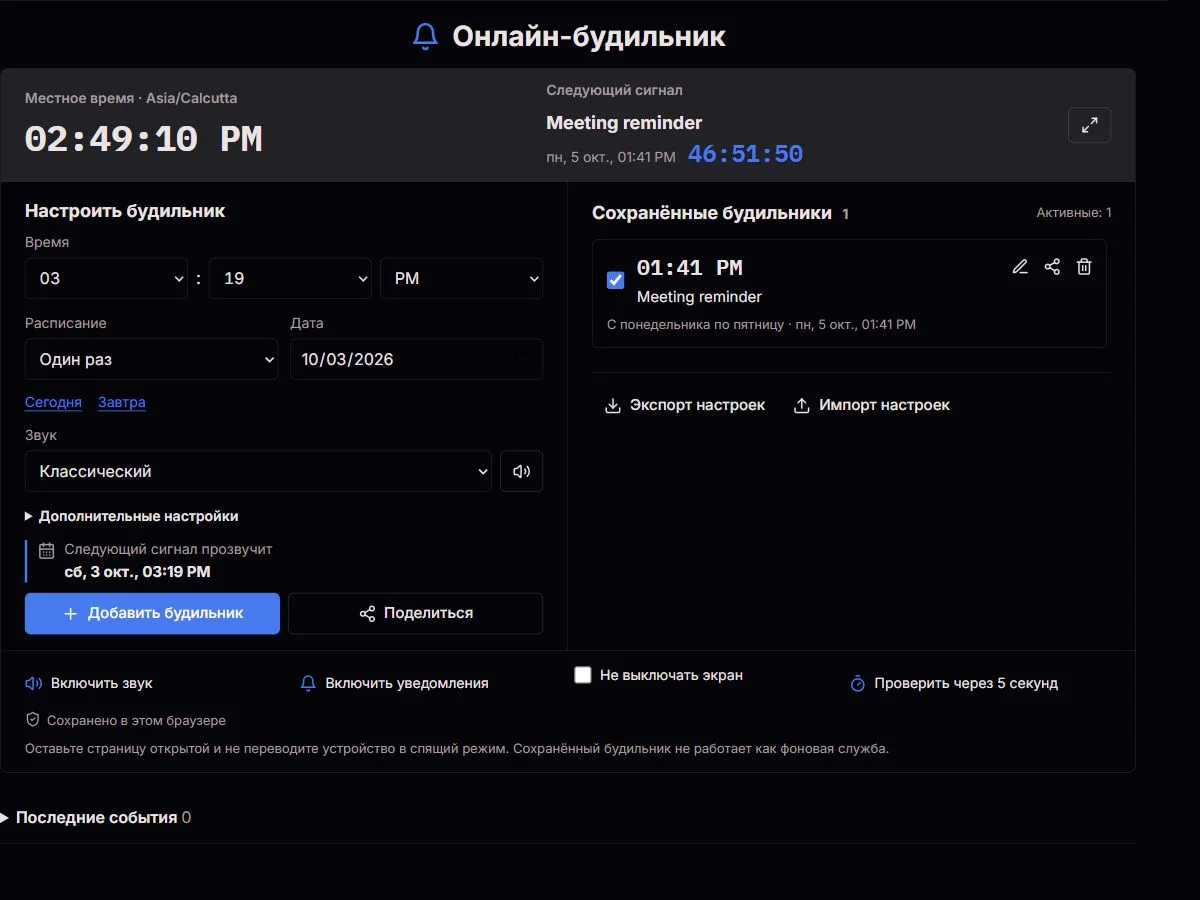
Task: Click Включить уведомления
Action: pyautogui.click(x=394, y=683)
